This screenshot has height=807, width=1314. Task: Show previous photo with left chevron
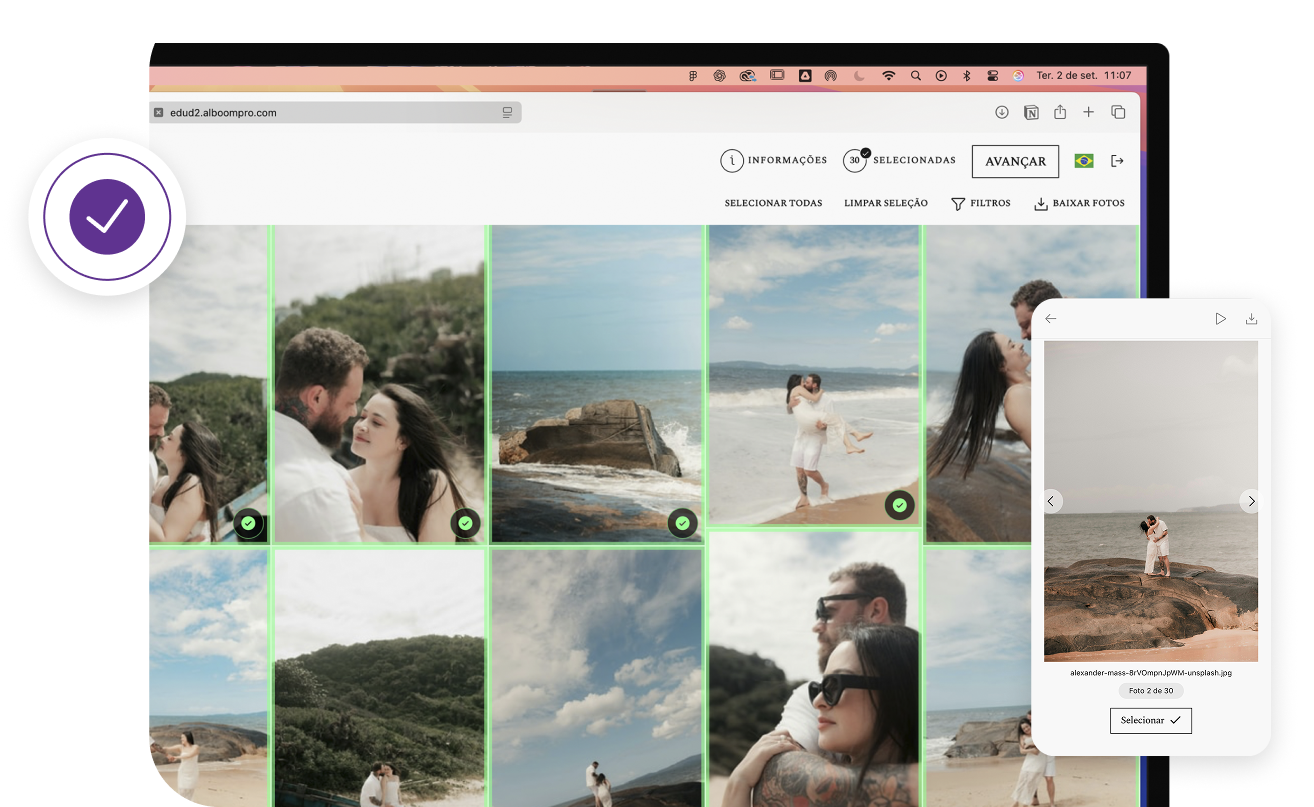1051,501
